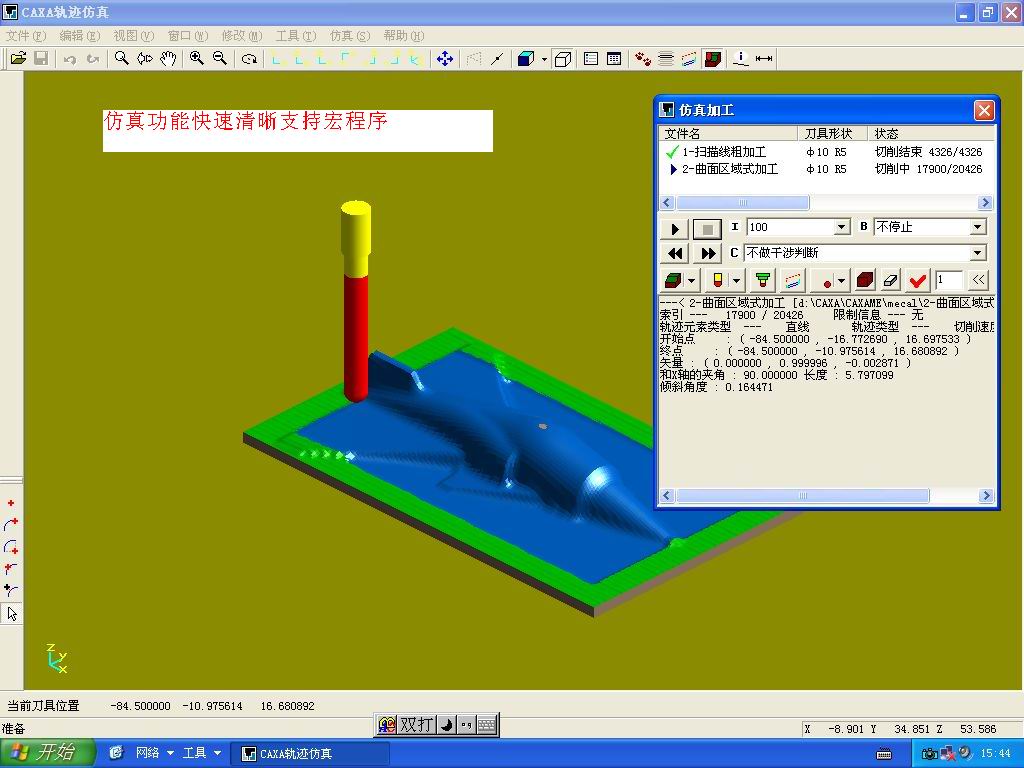This screenshot has height=768, width=1024.
Task: Click the green stock block icon in dialog
Action: (x=673, y=281)
